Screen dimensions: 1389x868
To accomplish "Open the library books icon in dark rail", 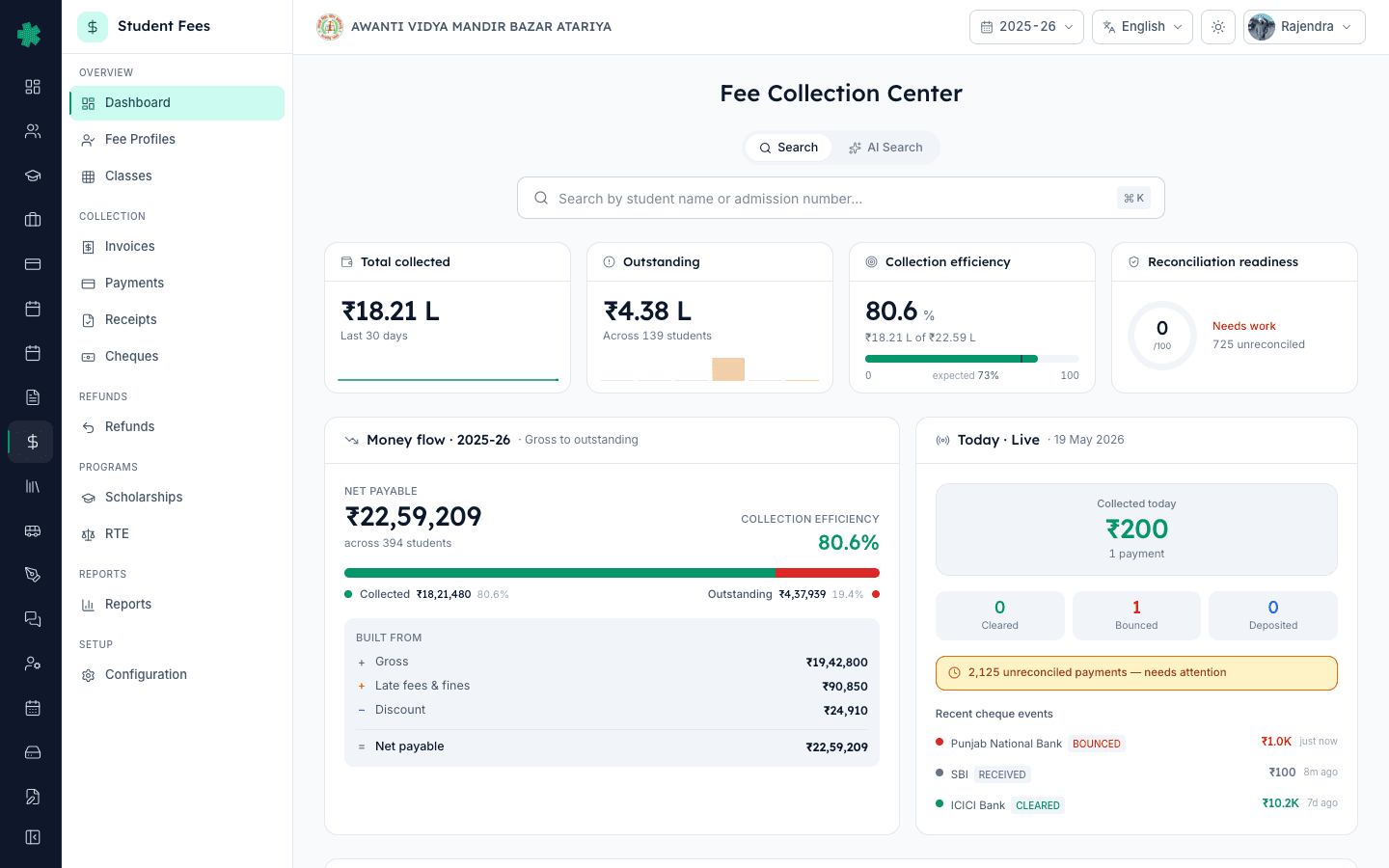I will point(33,486).
